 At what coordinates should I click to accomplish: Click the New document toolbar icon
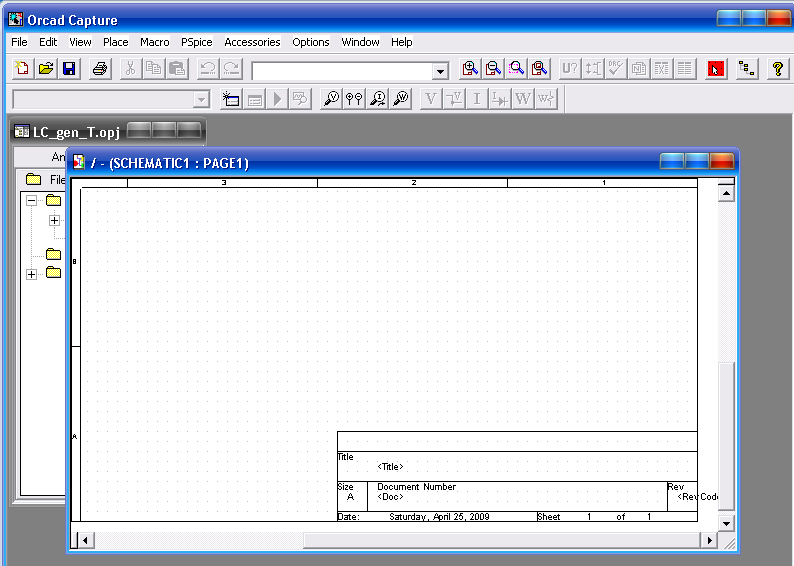click(x=22, y=68)
